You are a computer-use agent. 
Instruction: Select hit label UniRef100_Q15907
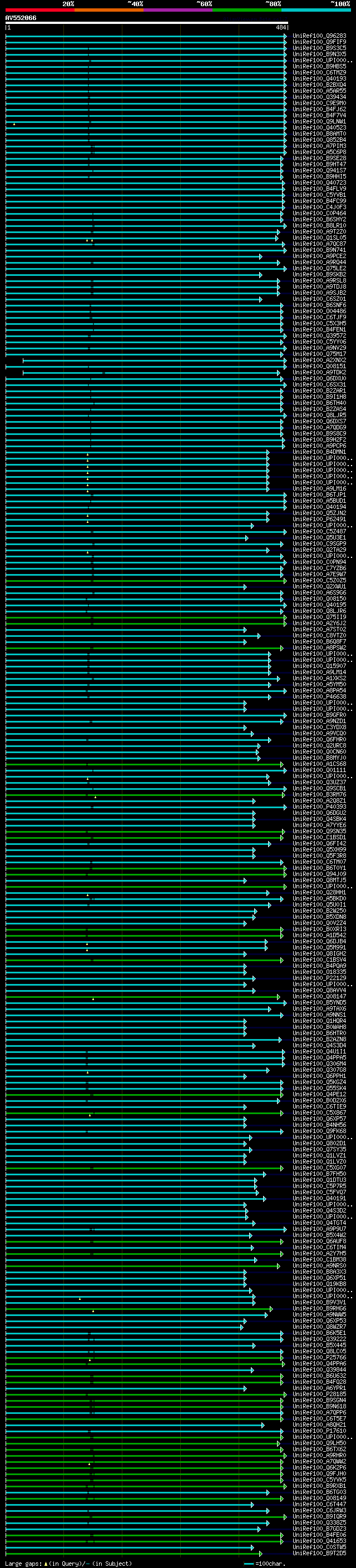pyautogui.click(x=319, y=666)
